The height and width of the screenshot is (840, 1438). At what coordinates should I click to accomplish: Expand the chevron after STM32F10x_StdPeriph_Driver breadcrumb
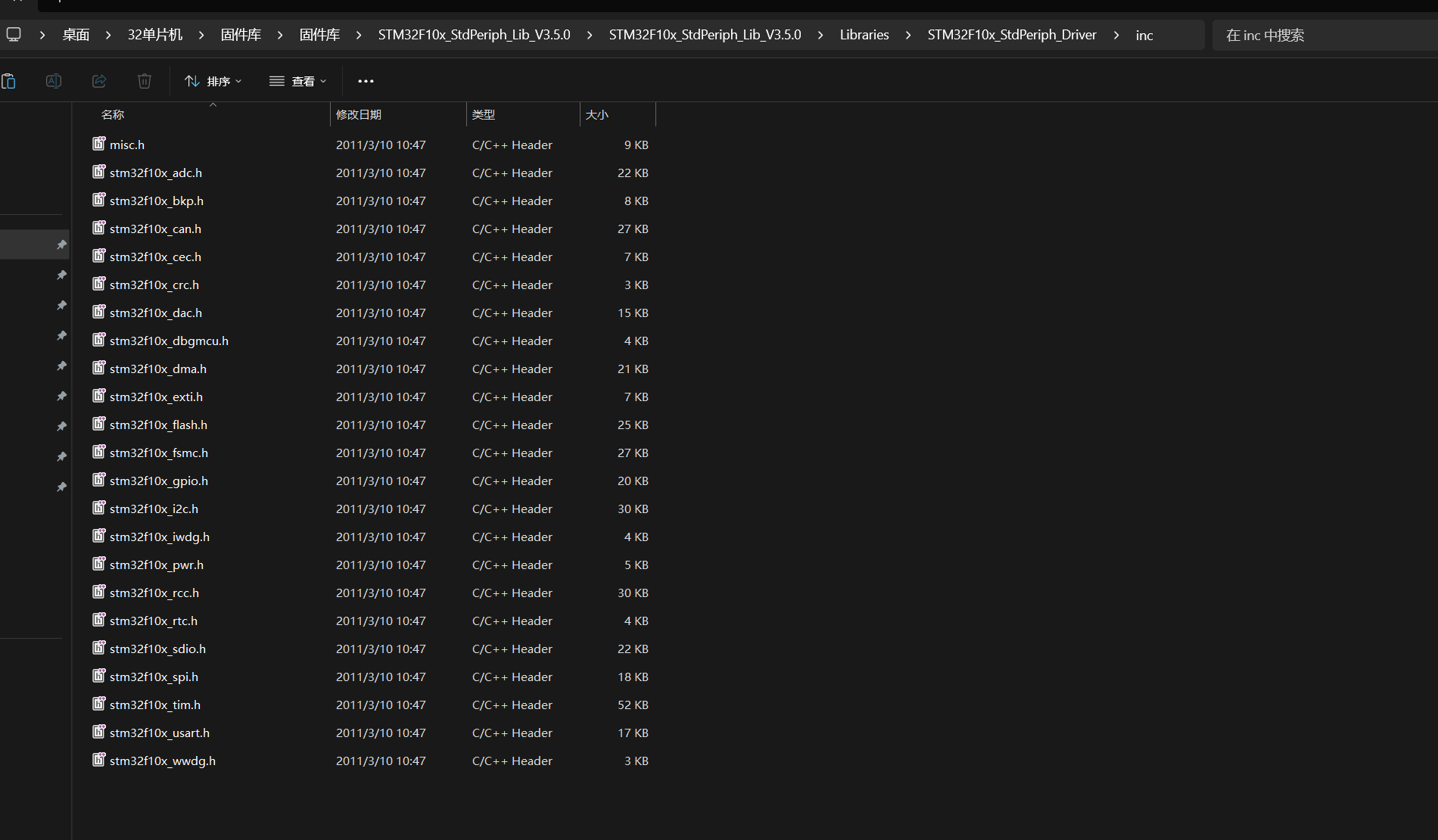(1116, 35)
